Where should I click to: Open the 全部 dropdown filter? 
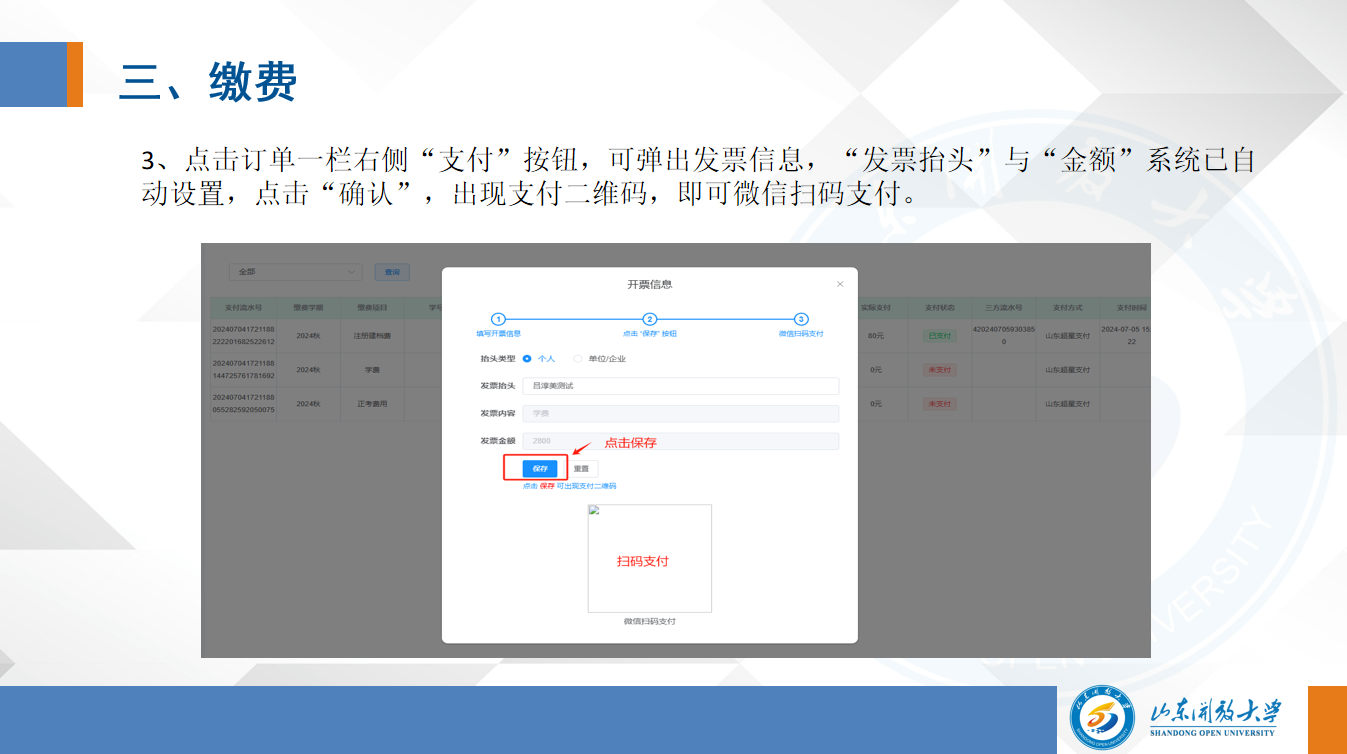(x=296, y=272)
